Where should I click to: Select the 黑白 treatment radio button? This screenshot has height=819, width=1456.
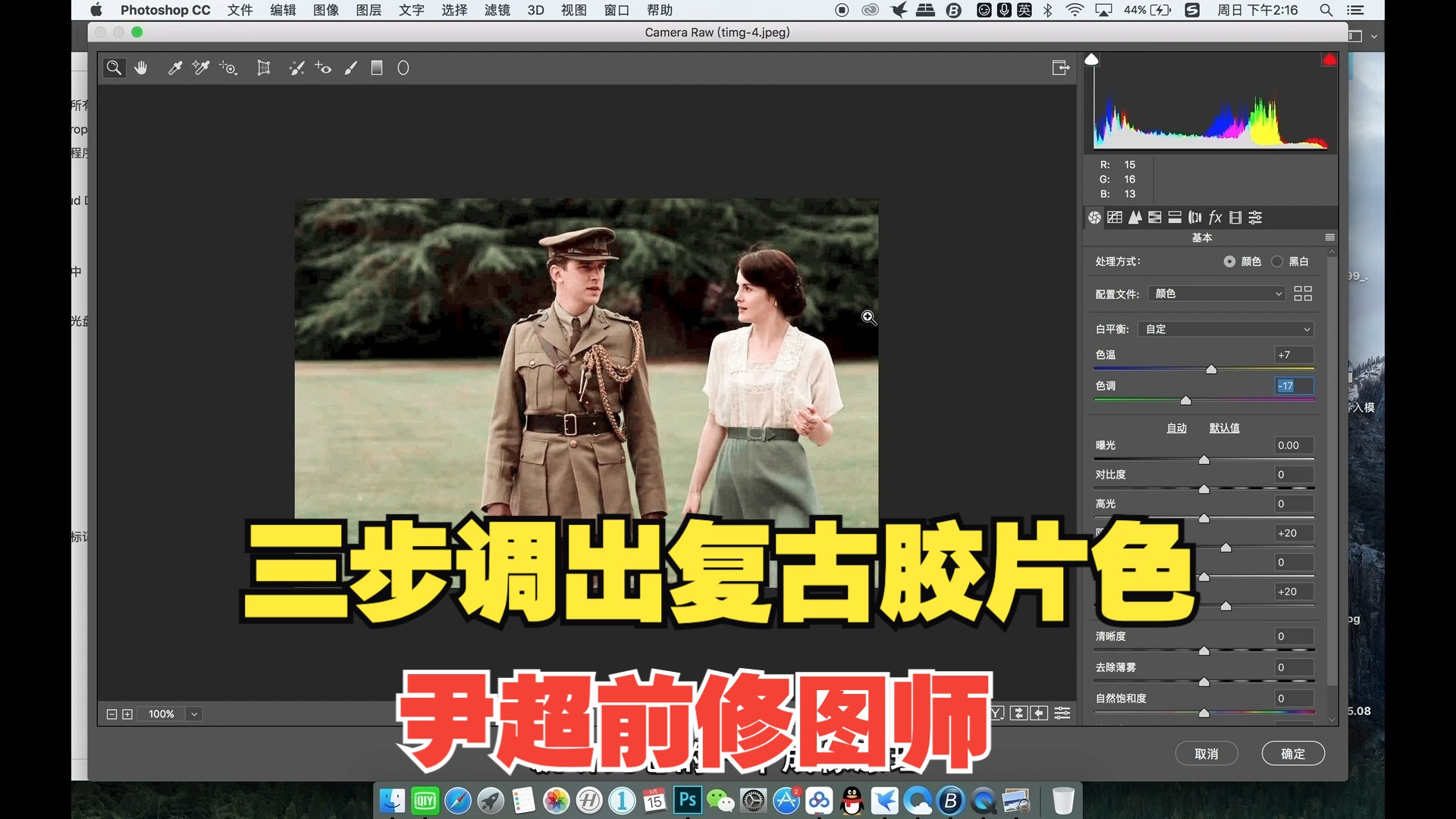click(1278, 262)
